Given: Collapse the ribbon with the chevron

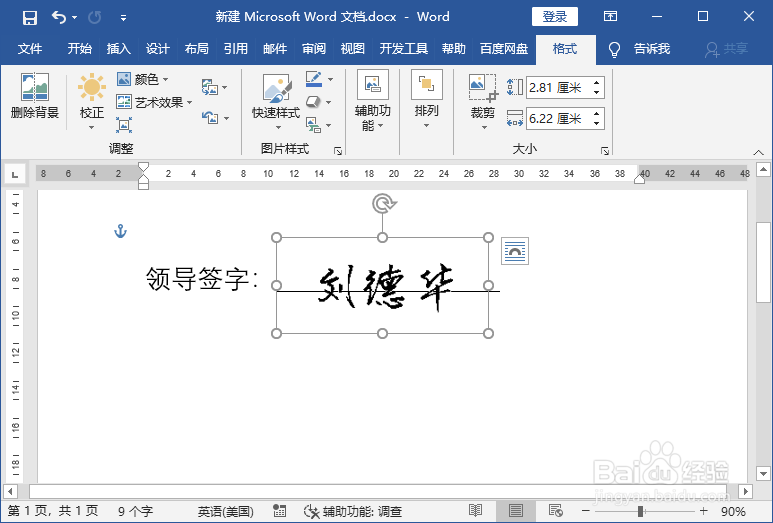Looking at the screenshot, I should tap(758, 152).
